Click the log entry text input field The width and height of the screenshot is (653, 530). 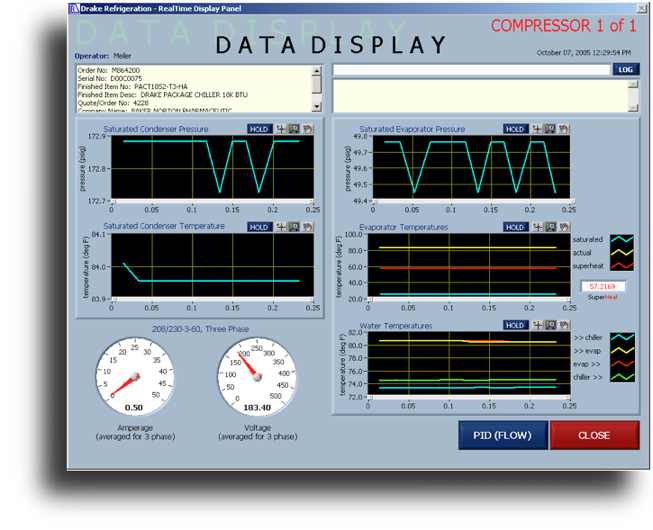[470, 70]
